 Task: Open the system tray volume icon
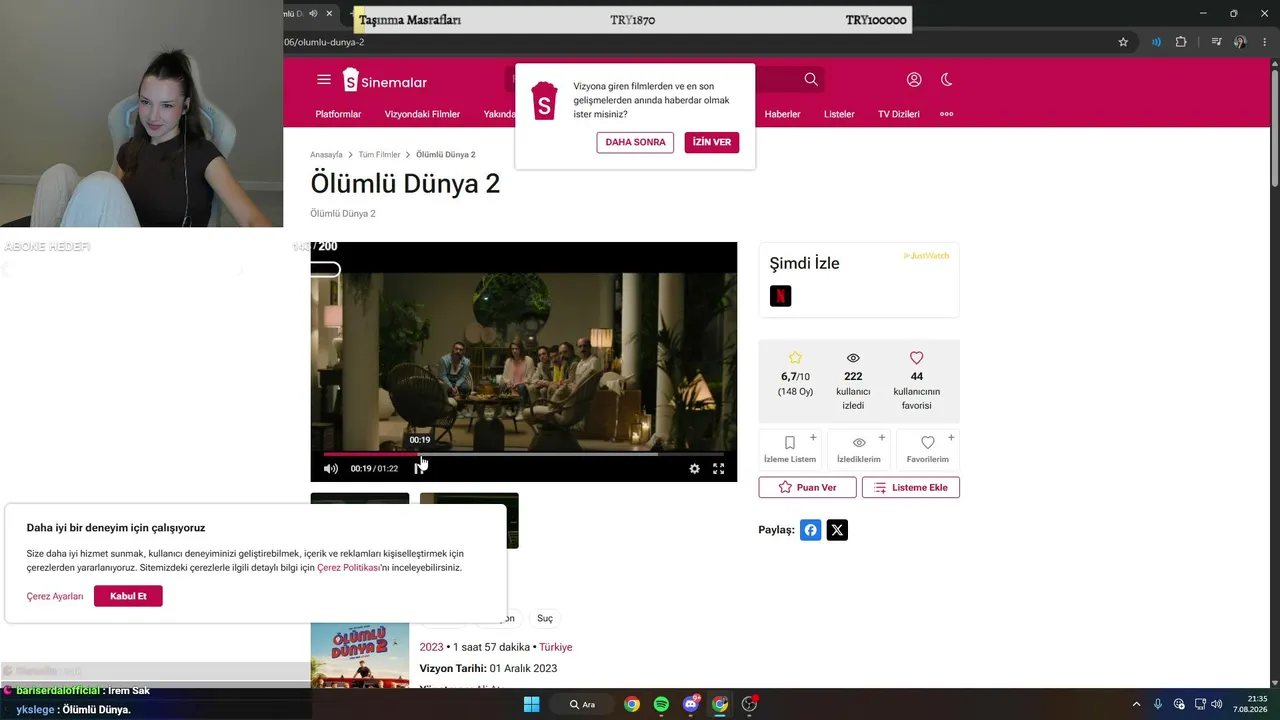coord(1216,704)
